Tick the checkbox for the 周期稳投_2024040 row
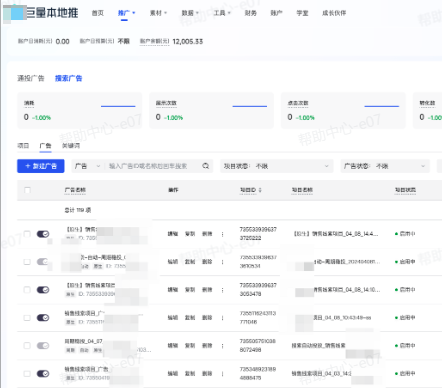The width and height of the screenshot is (442, 388). pyautogui.click(x=27, y=262)
